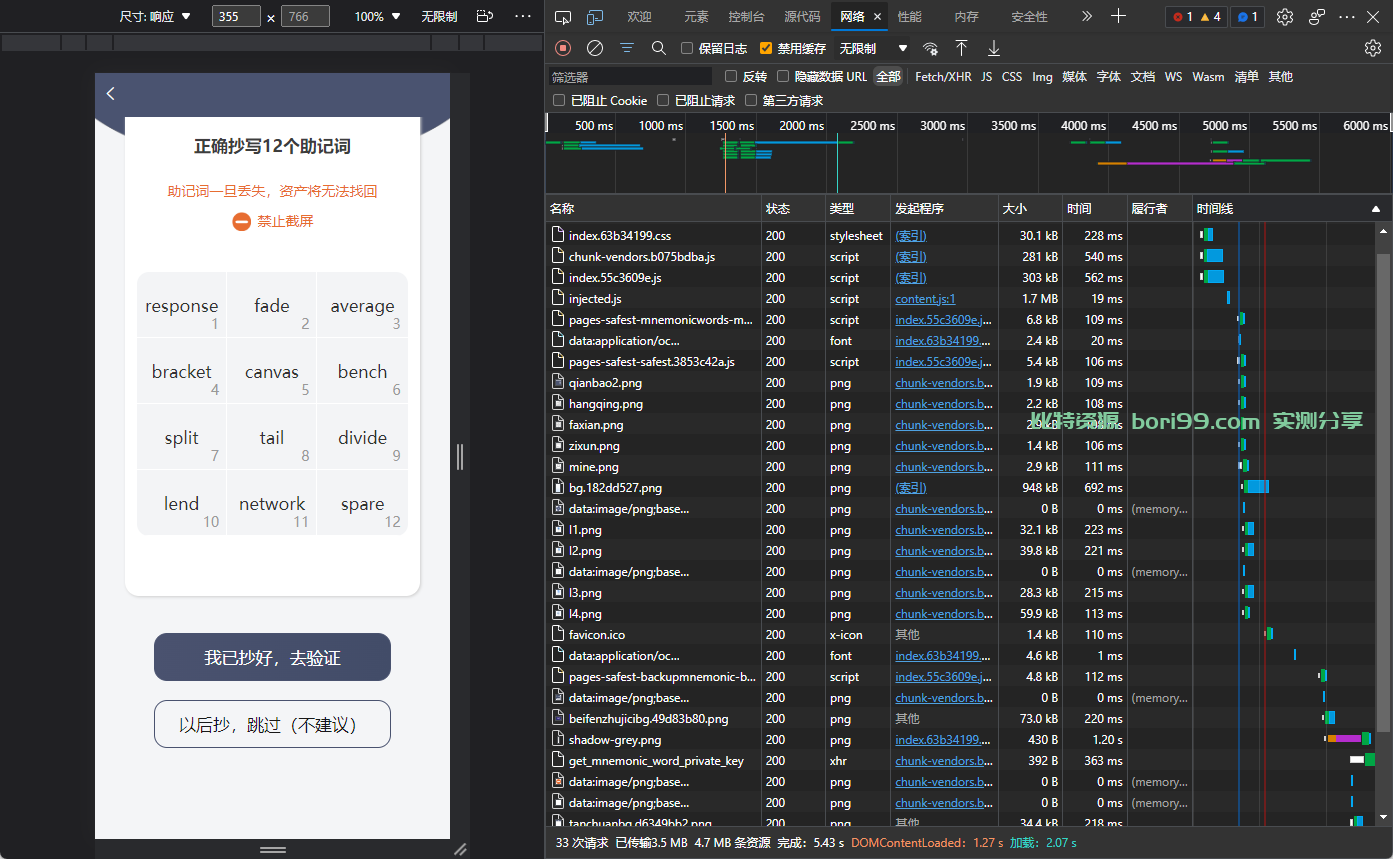This screenshot has width=1393, height=859.
Task: Click the record network log button
Action: pos(563,48)
